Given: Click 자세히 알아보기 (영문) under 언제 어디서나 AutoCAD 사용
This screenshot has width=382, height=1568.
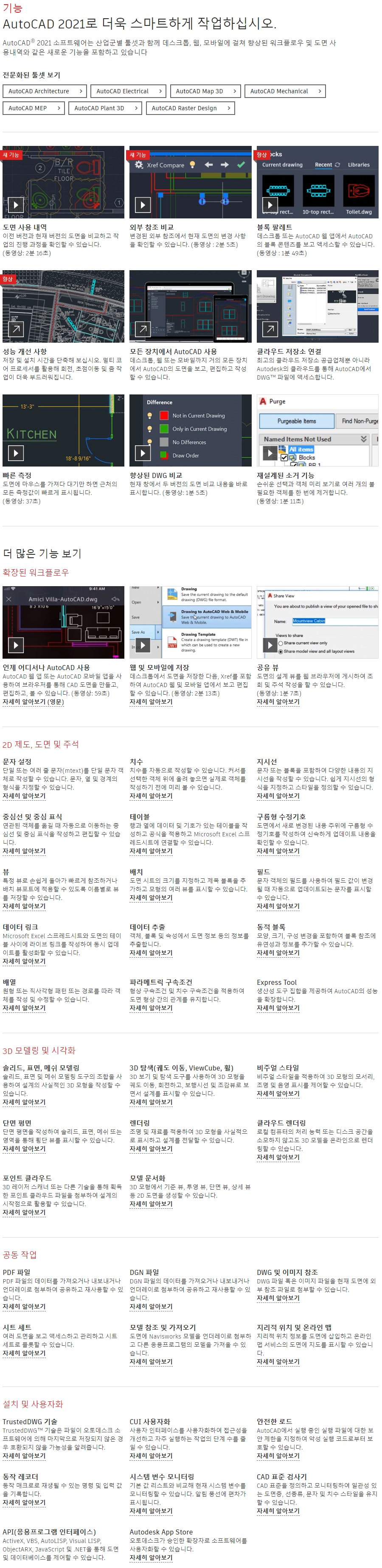Looking at the screenshot, I should (33, 702).
